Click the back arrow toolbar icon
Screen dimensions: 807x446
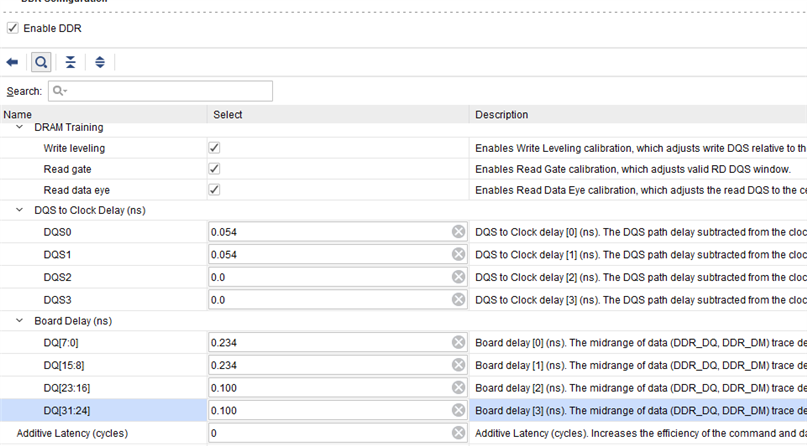click(x=13, y=62)
